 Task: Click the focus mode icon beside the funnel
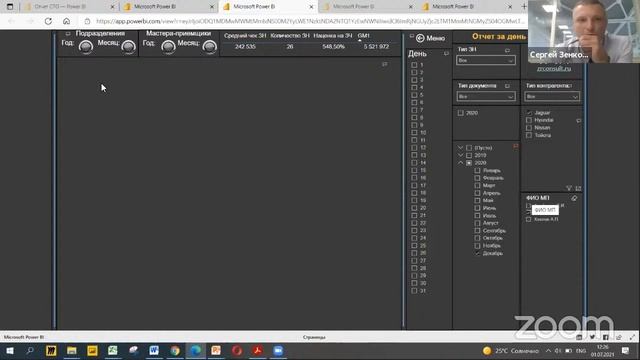click(578, 188)
